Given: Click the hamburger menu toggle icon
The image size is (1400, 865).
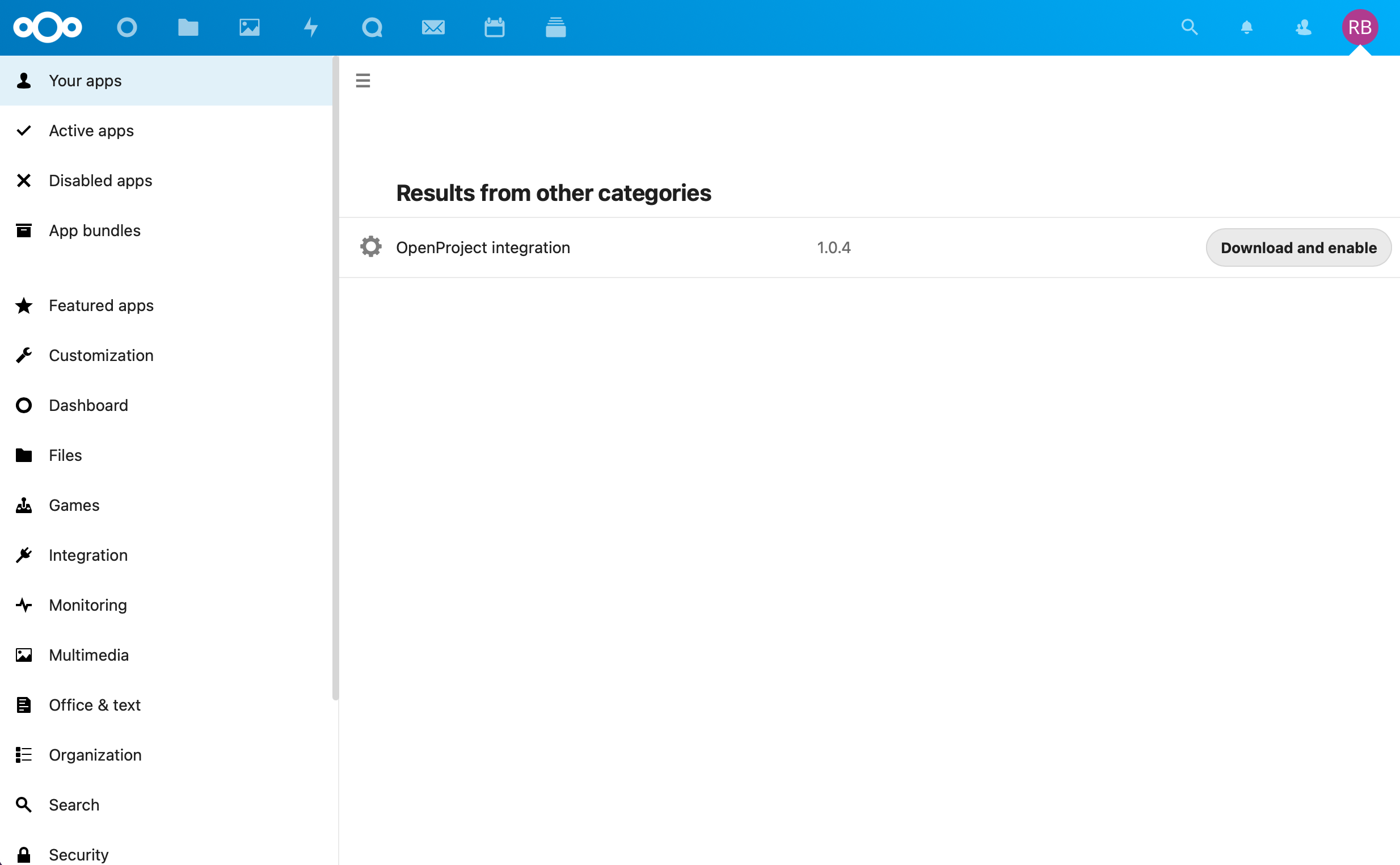Looking at the screenshot, I should pyautogui.click(x=364, y=80).
